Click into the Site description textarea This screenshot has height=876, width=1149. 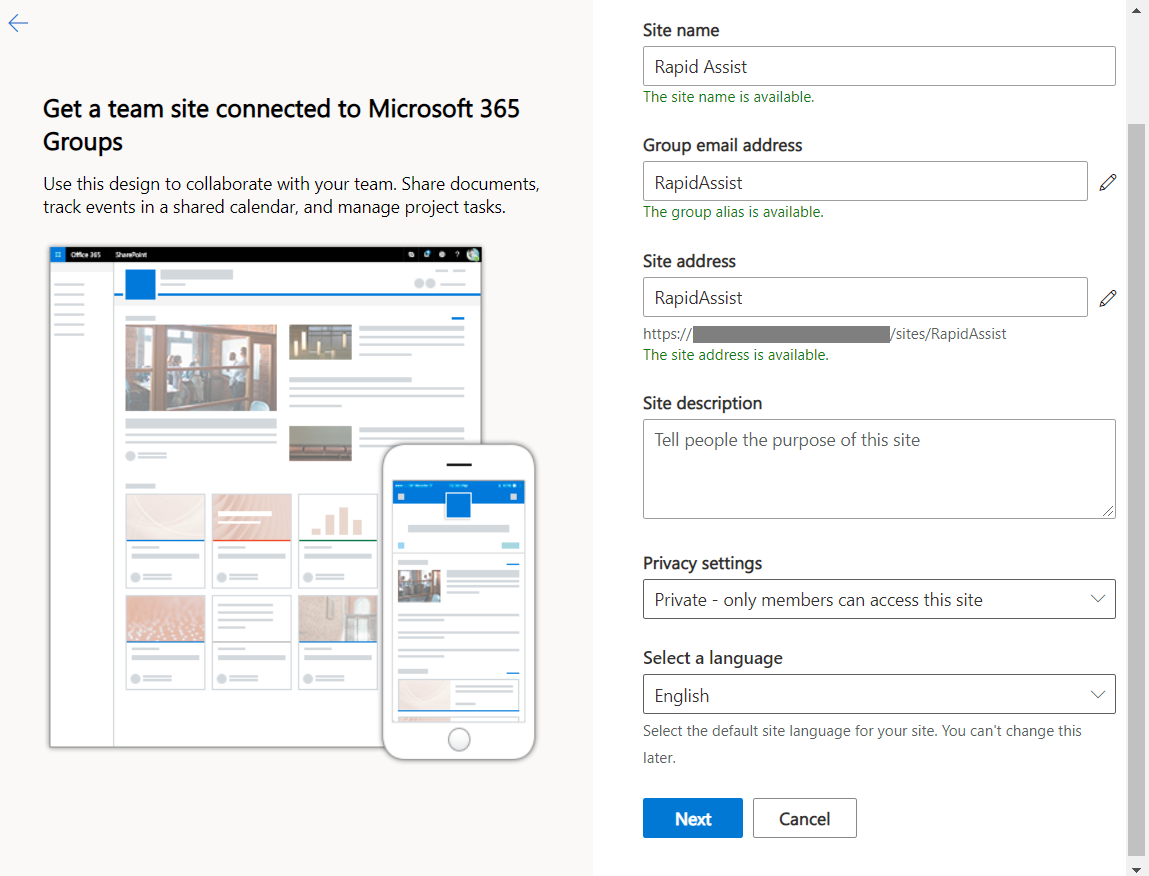(x=879, y=469)
